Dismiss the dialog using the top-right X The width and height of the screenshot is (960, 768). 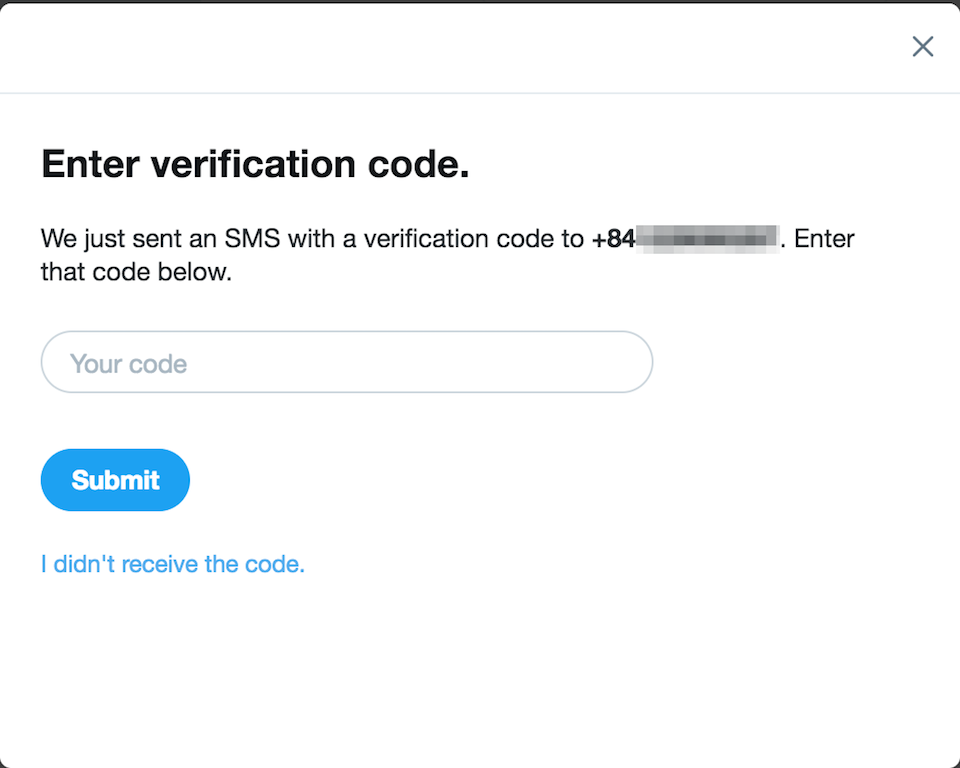923,47
